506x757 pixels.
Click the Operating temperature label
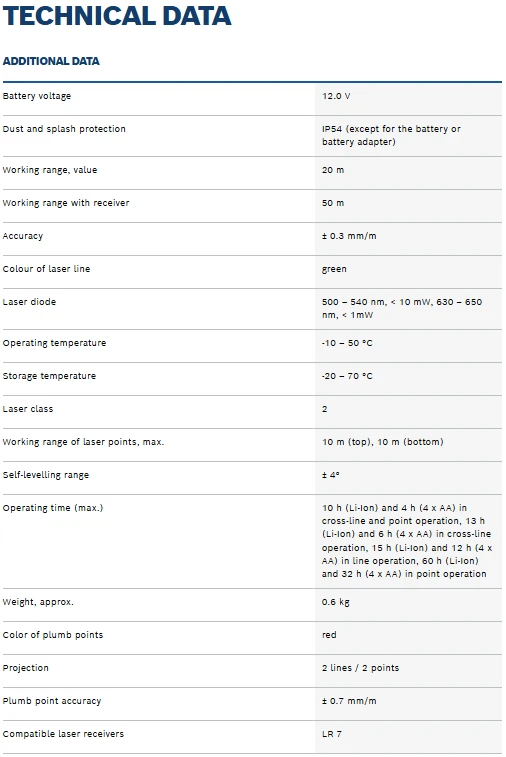click(55, 343)
